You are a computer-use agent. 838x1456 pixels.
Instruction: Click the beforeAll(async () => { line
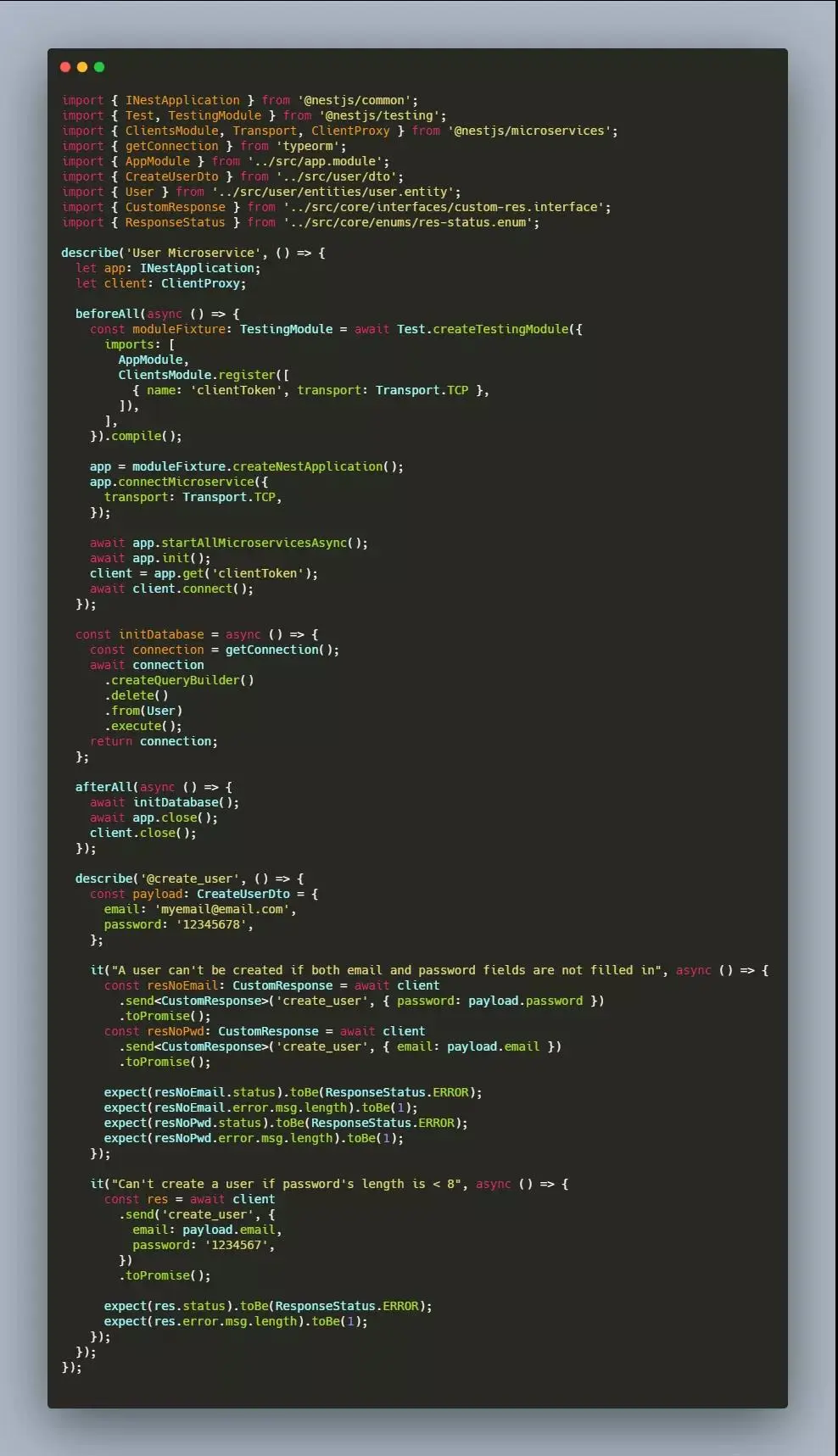point(158,314)
